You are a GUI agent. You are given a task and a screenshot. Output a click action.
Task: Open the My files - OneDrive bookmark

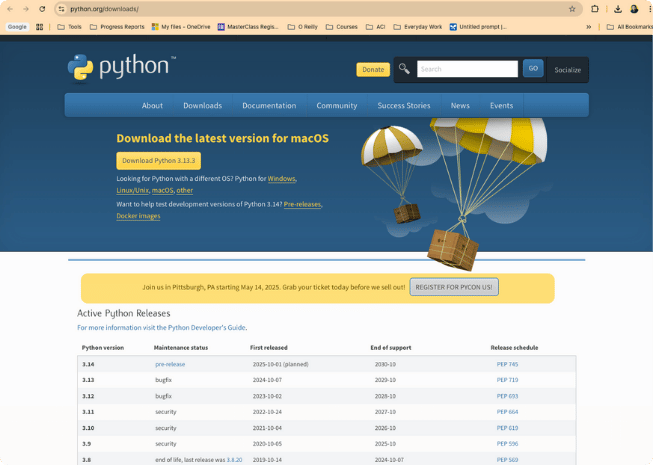[x=181, y=27]
